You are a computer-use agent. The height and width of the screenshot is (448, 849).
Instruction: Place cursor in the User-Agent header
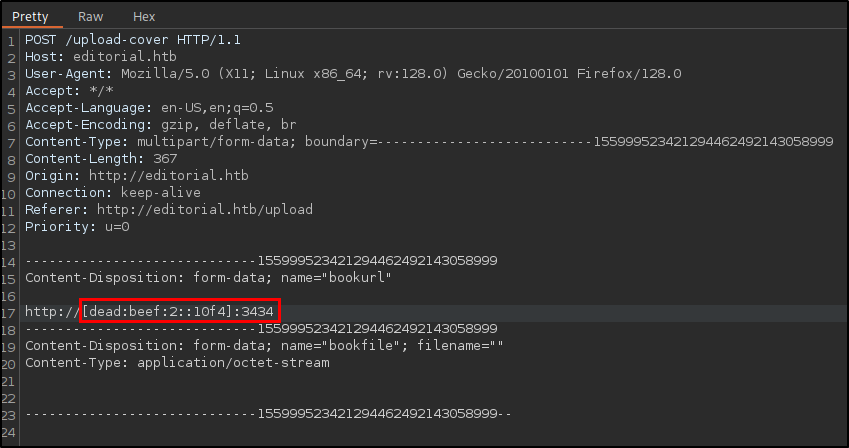pyautogui.click(x=353, y=74)
